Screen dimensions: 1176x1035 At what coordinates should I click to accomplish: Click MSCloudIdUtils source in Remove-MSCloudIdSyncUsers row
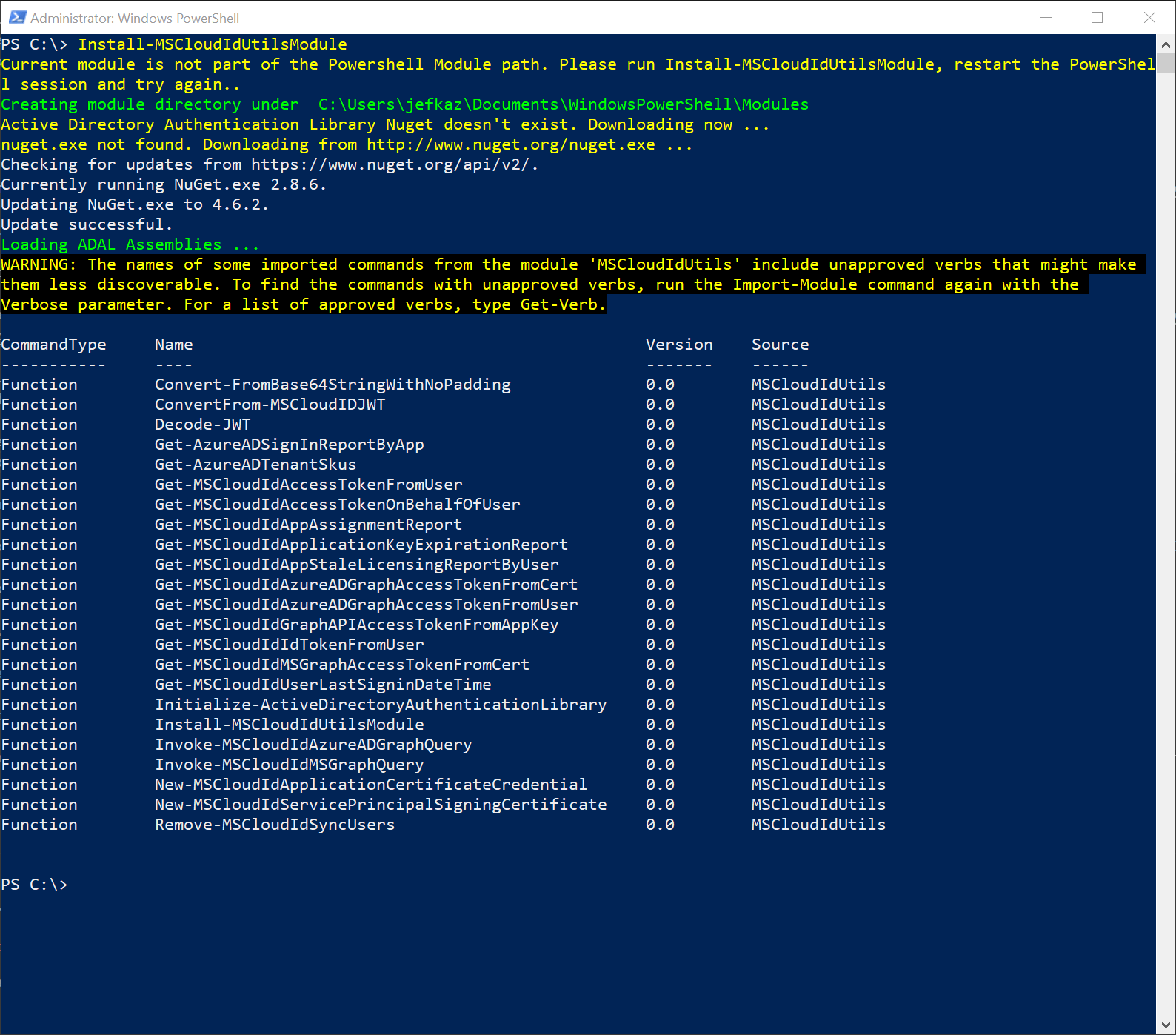[818, 825]
